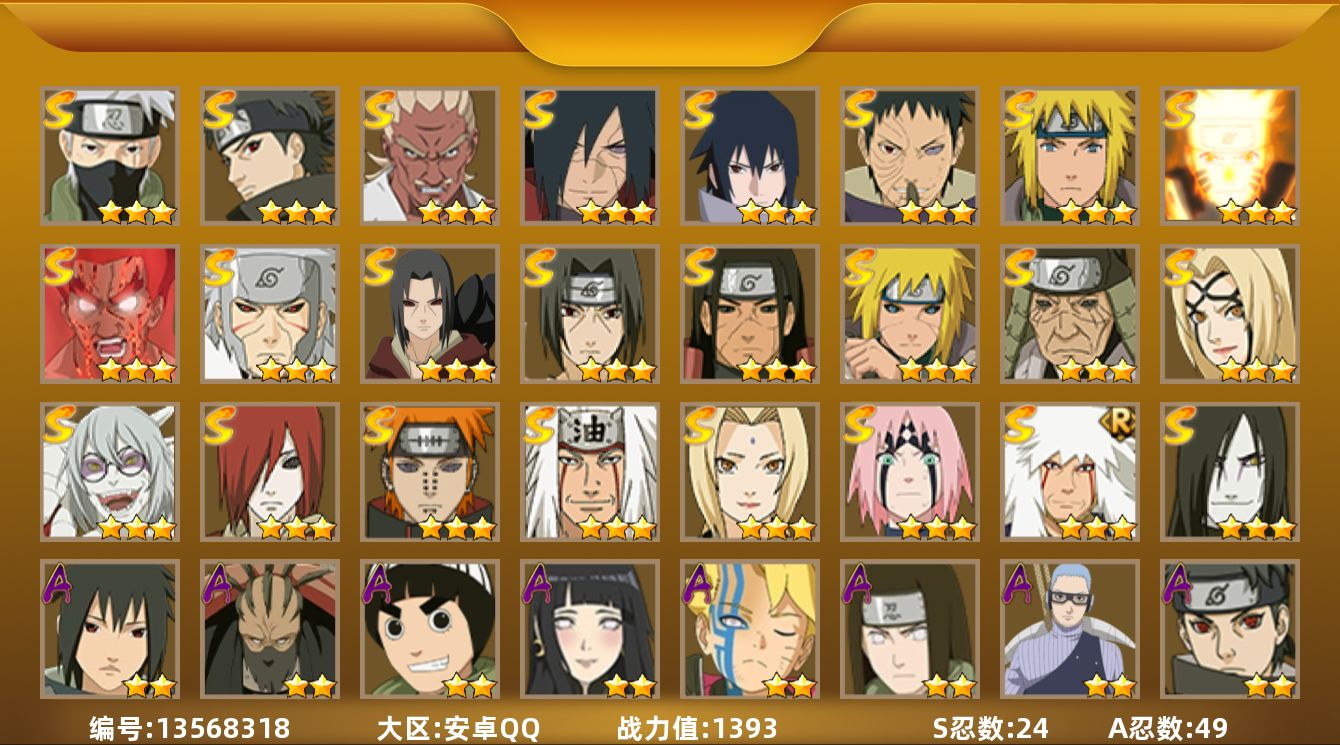Select the white-haired ninja with oil-kanji headband
This screenshot has width=1340, height=745.
click(x=590, y=471)
